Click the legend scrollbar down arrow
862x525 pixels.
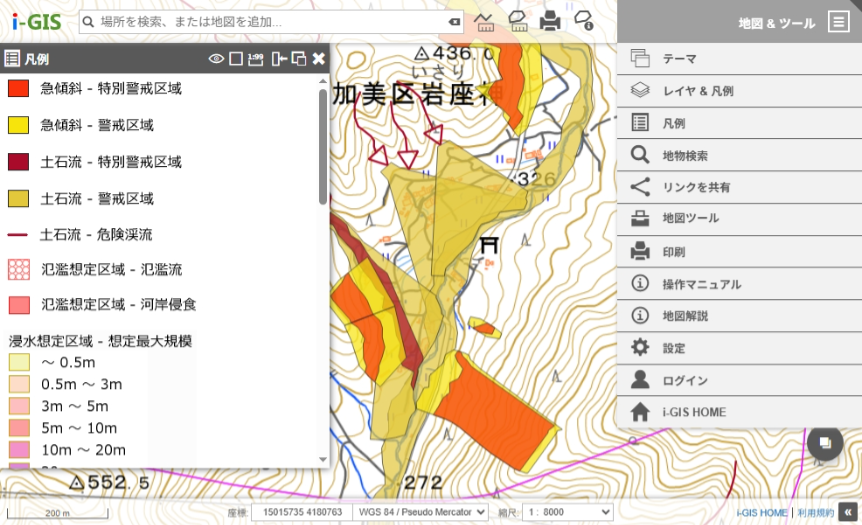[323, 460]
